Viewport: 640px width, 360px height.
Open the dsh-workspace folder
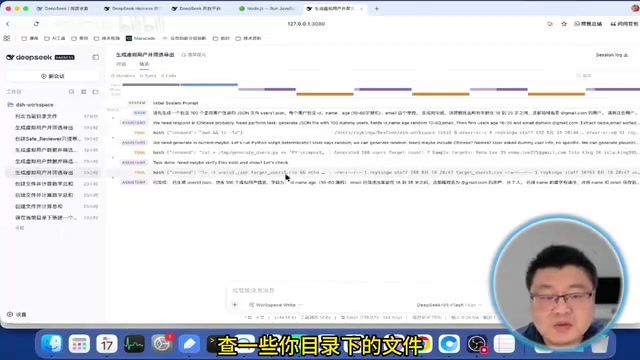tap(34, 105)
